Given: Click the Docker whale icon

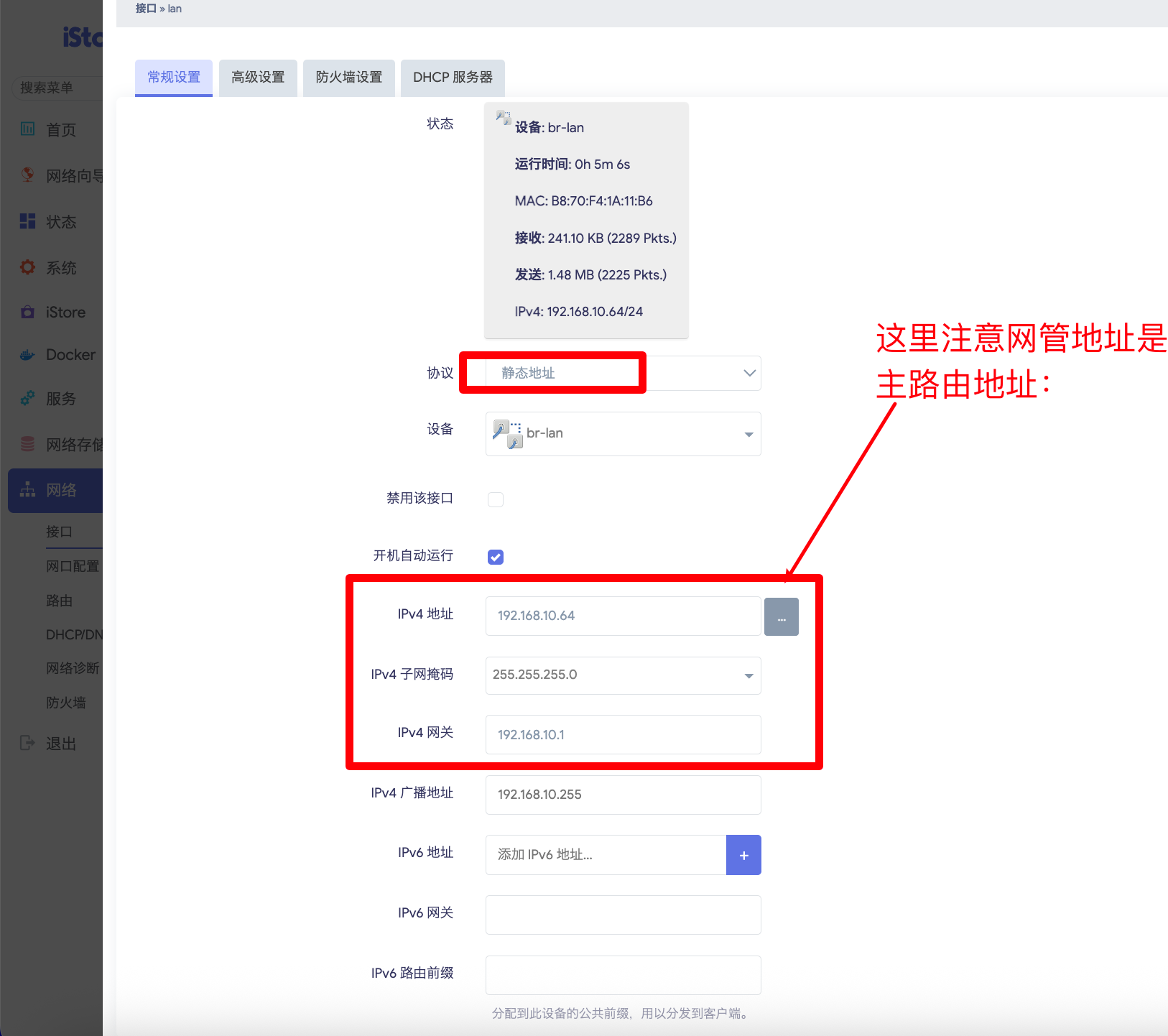Looking at the screenshot, I should tap(27, 355).
